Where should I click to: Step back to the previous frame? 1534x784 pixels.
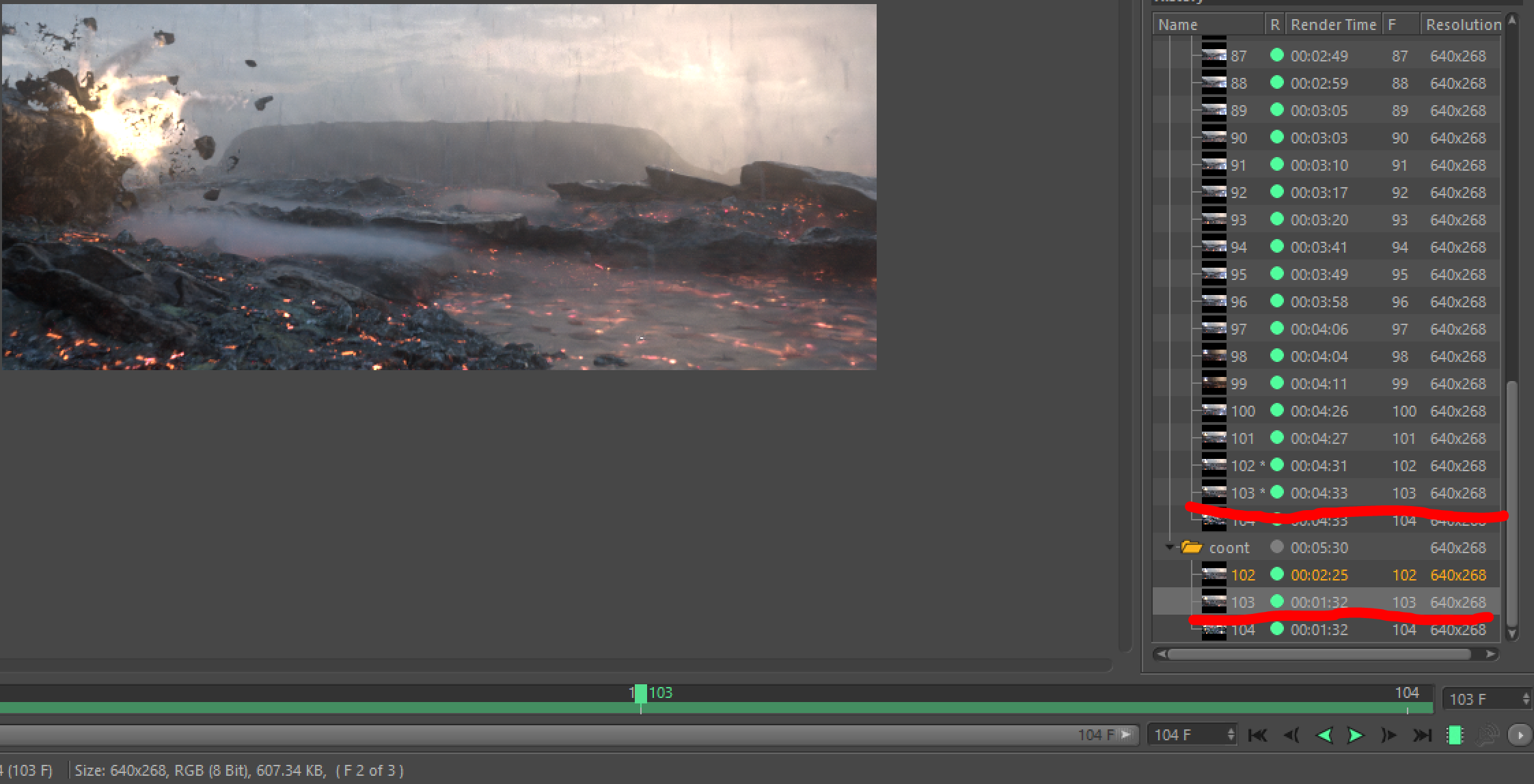[x=1291, y=736]
